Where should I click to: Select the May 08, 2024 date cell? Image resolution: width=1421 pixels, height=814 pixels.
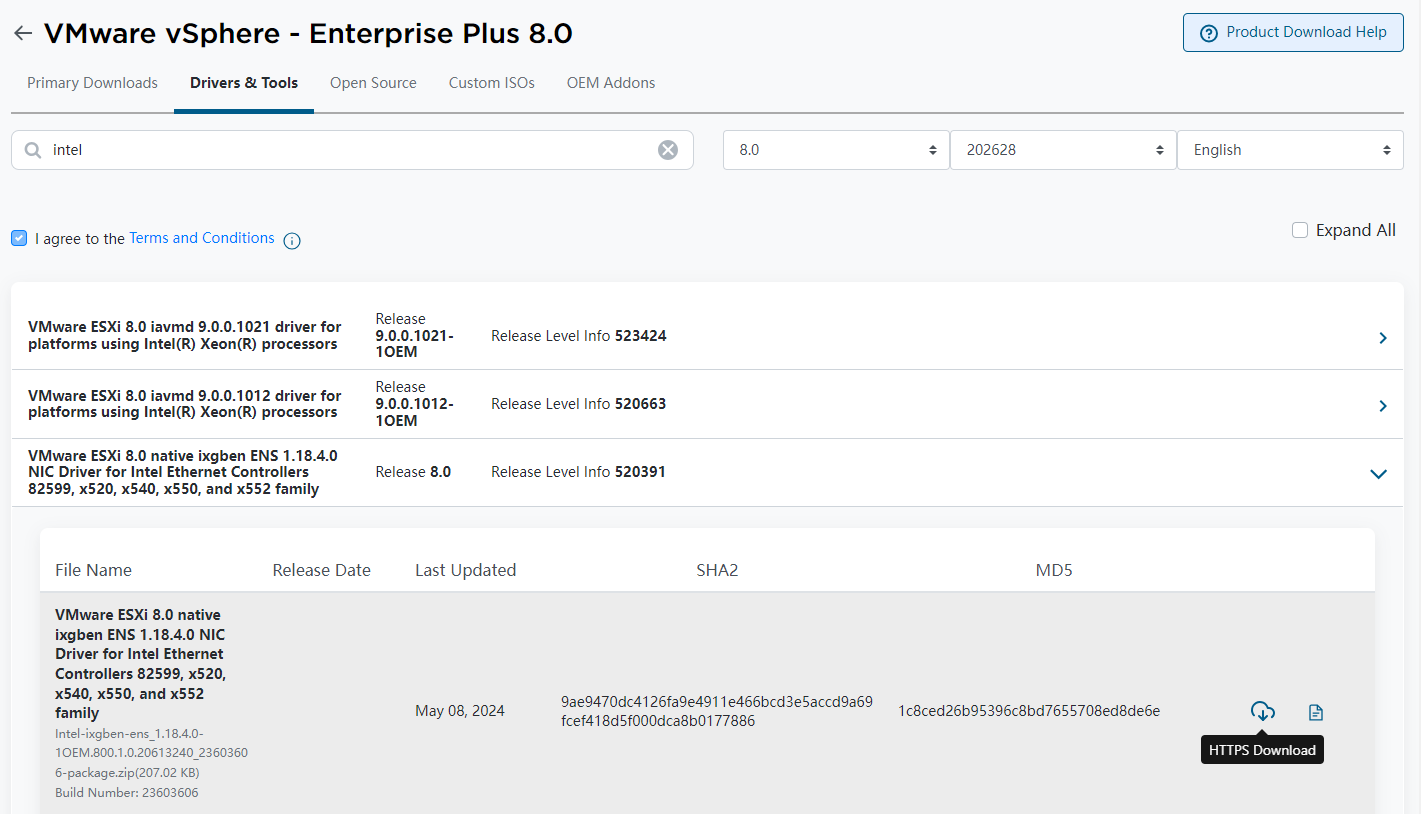(460, 711)
